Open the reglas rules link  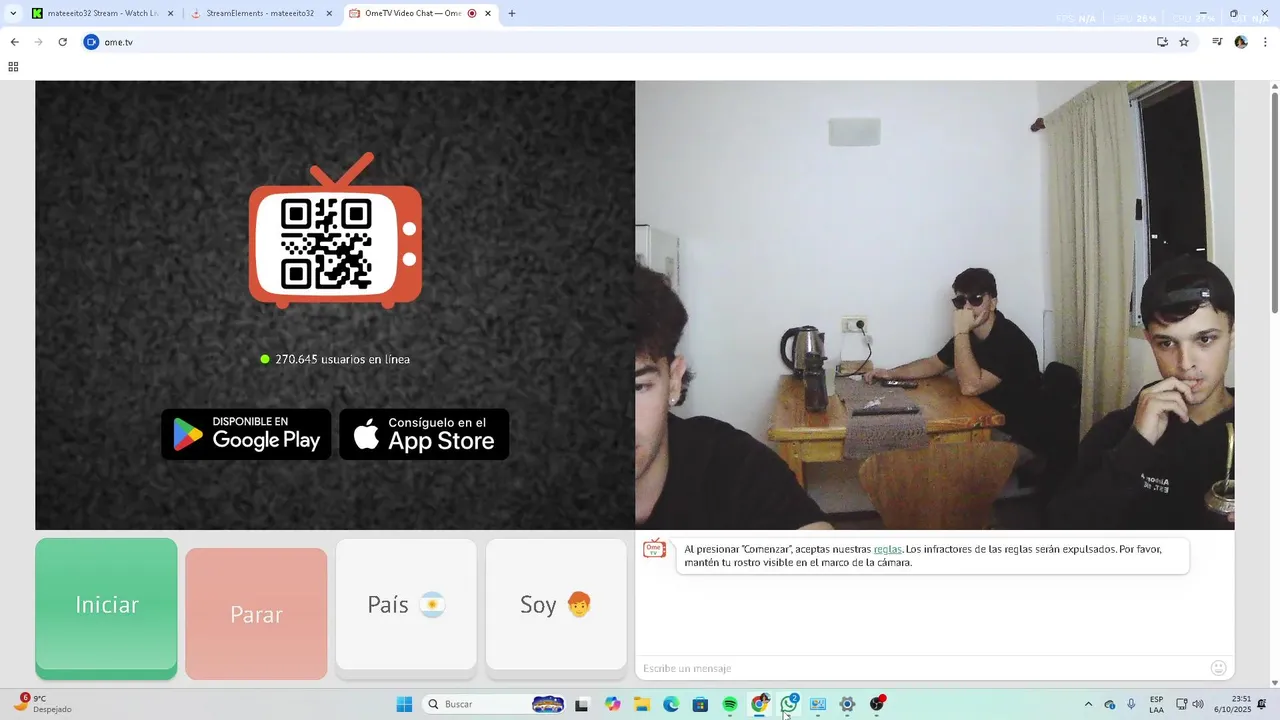887,549
